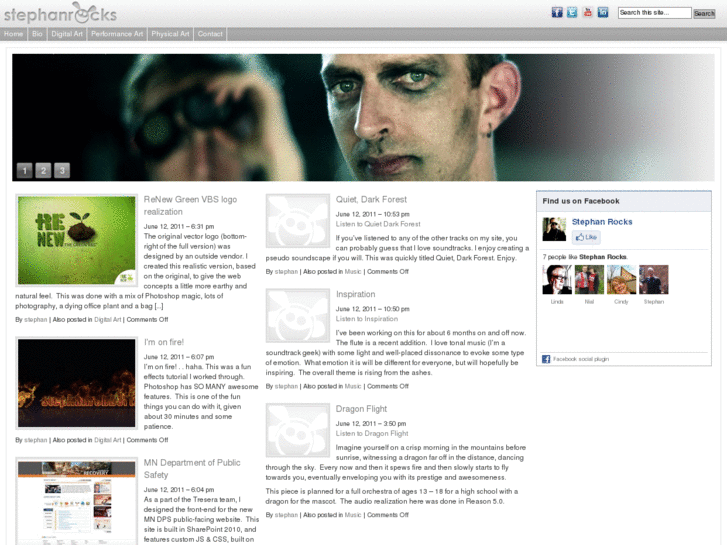Open the Quiet, Dark Forest post title
Screen dimensions: 727x545
(x=371, y=199)
